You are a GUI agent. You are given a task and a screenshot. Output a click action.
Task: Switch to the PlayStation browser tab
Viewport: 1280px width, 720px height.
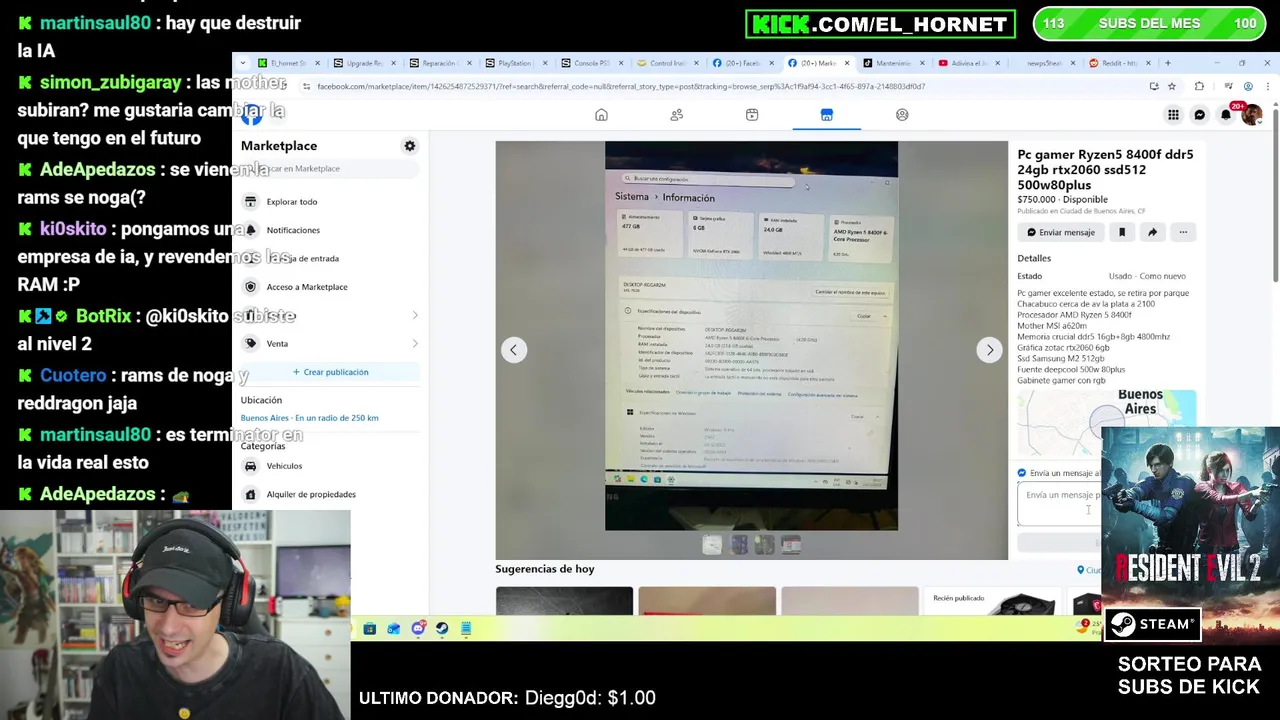[x=516, y=63]
